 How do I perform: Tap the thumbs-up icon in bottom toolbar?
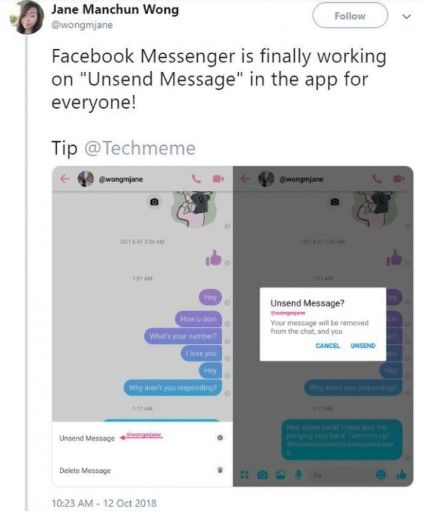point(401,475)
